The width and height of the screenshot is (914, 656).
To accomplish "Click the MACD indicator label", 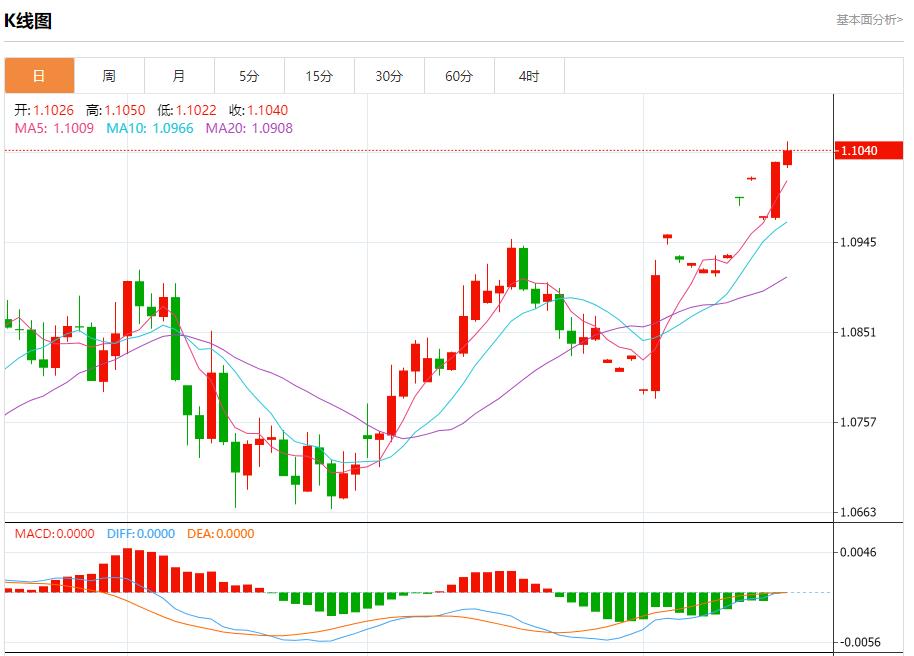I will pyautogui.click(x=54, y=534).
